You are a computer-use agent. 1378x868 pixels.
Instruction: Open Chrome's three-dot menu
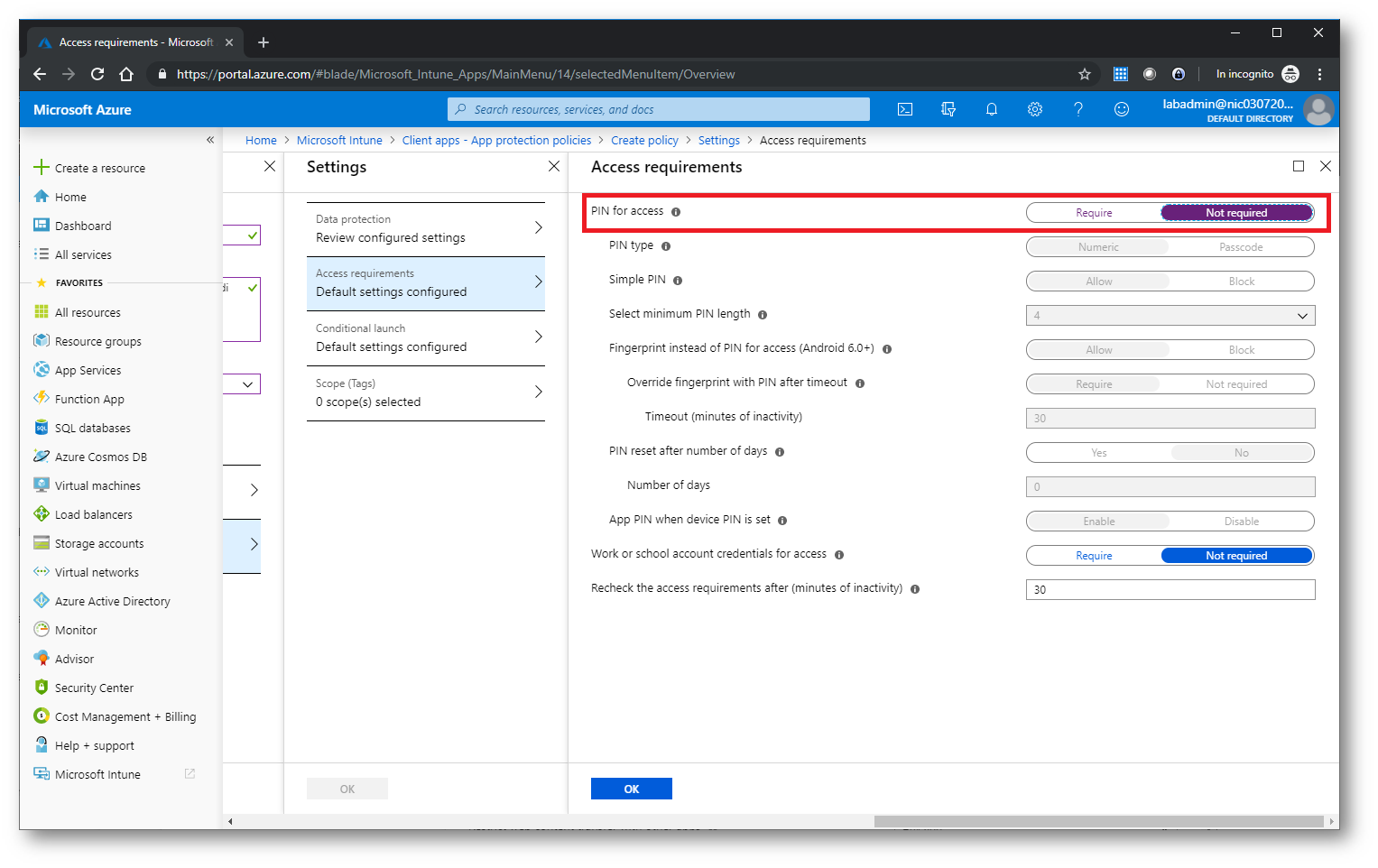tap(1319, 74)
